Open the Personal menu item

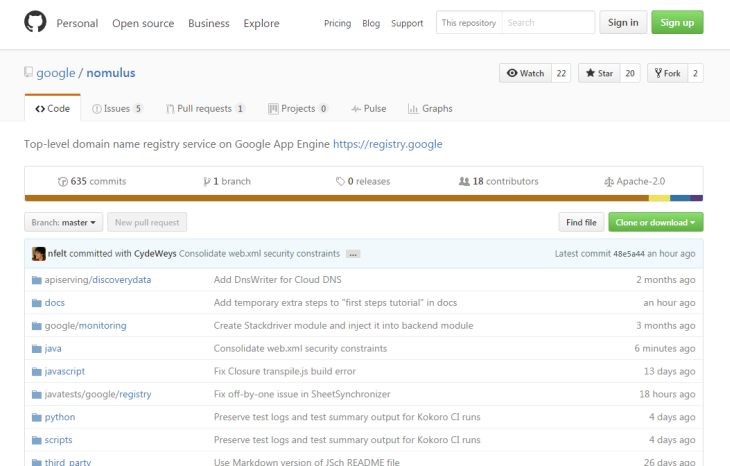tap(77, 23)
